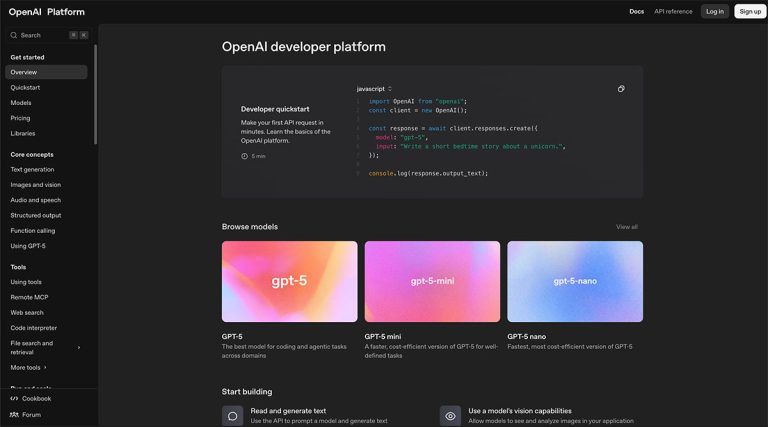Open Libraries in the sidebar
Screen dimensions: 768x427
tap(23, 133)
